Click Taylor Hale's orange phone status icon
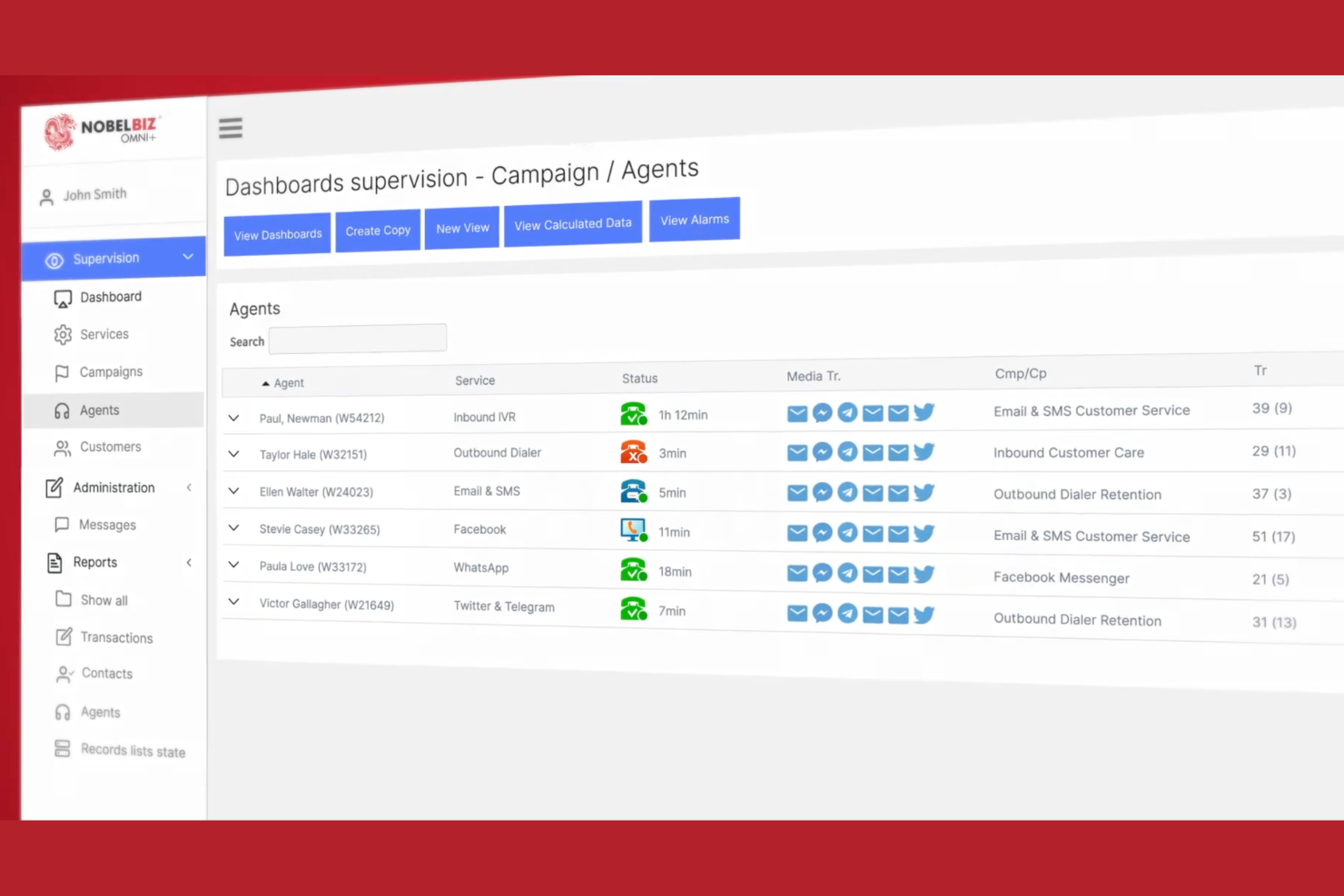This screenshot has width=1344, height=896. tap(633, 452)
